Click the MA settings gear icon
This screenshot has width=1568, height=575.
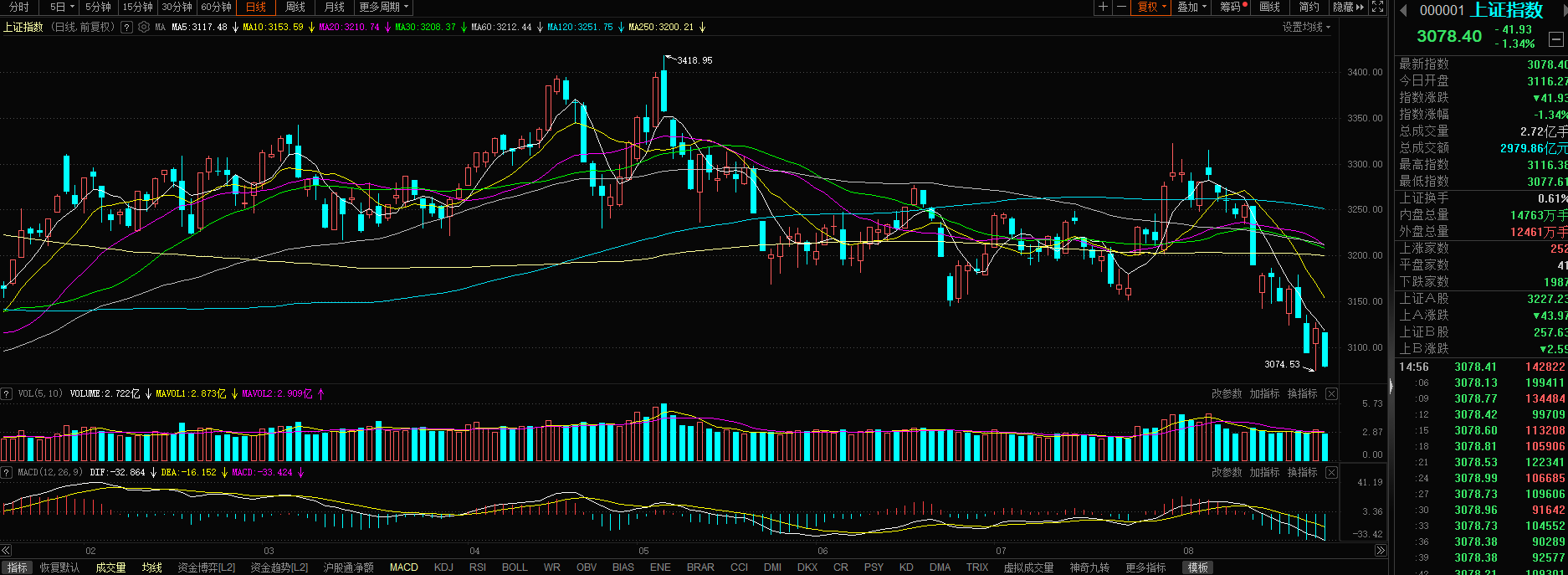tap(144, 27)
